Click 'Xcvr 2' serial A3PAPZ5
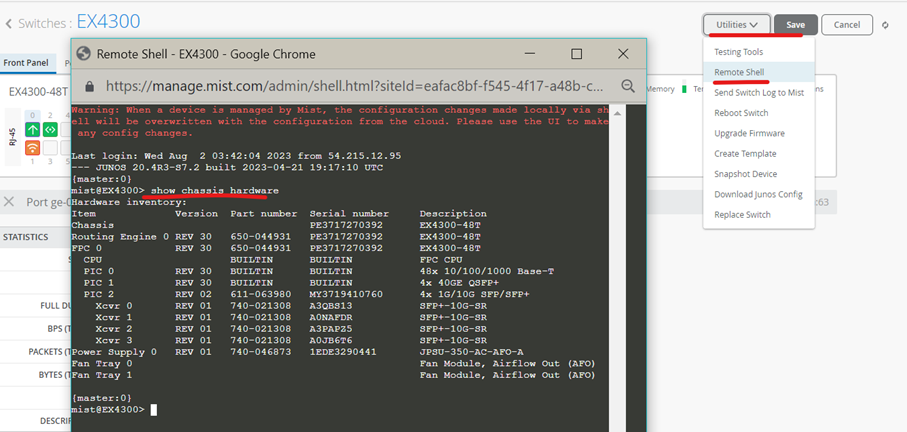The width and height of the screenshot is (907, 432). (331, 329)
